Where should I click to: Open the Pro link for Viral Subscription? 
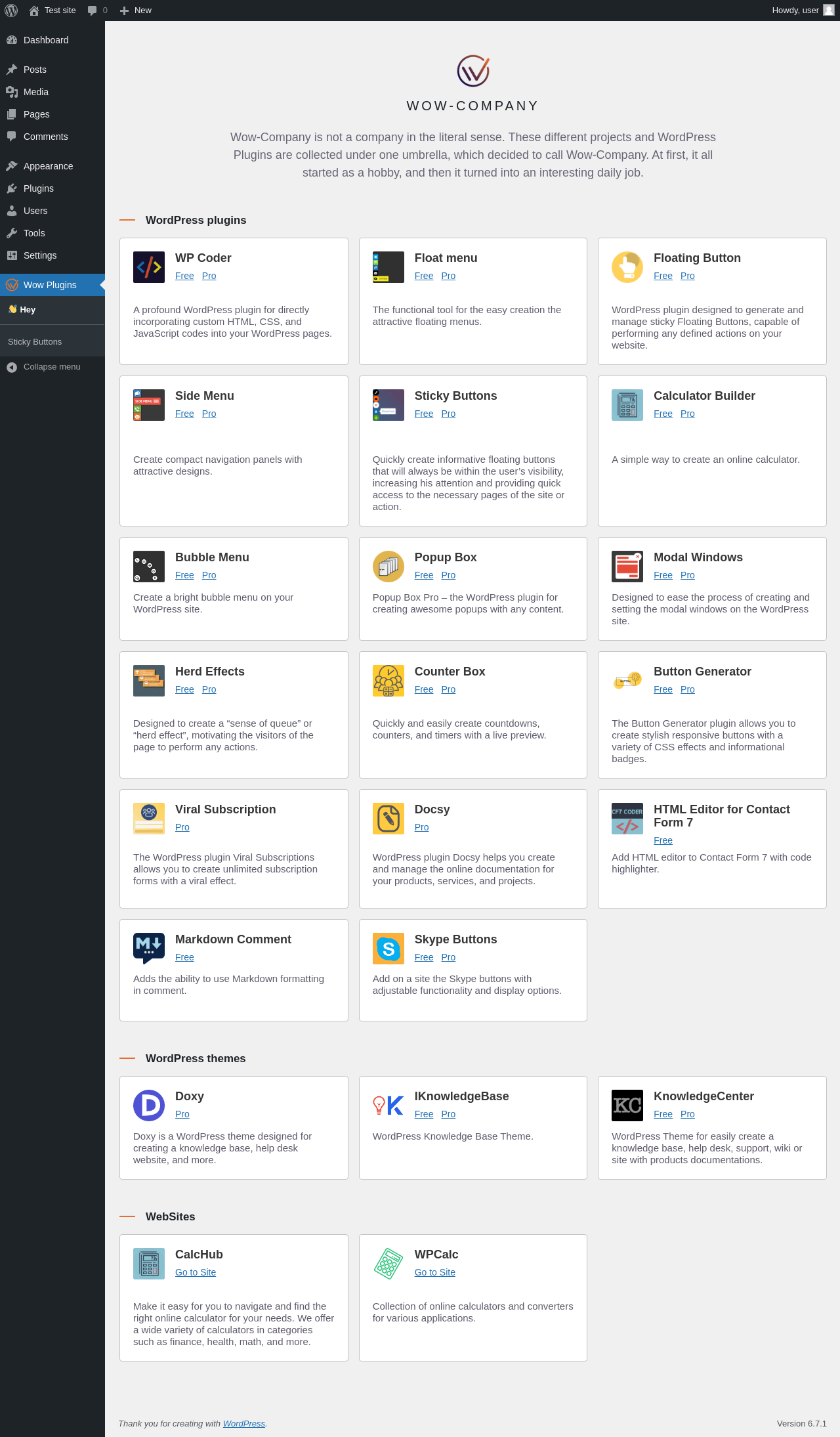[182, 827]
